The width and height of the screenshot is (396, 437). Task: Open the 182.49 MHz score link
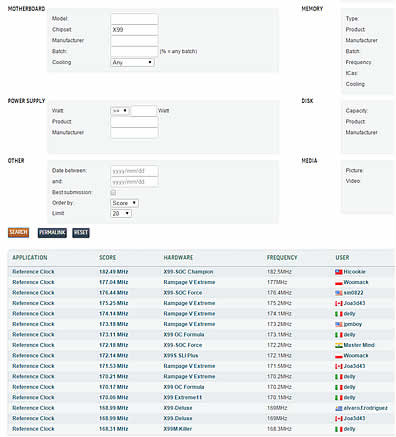114,272
